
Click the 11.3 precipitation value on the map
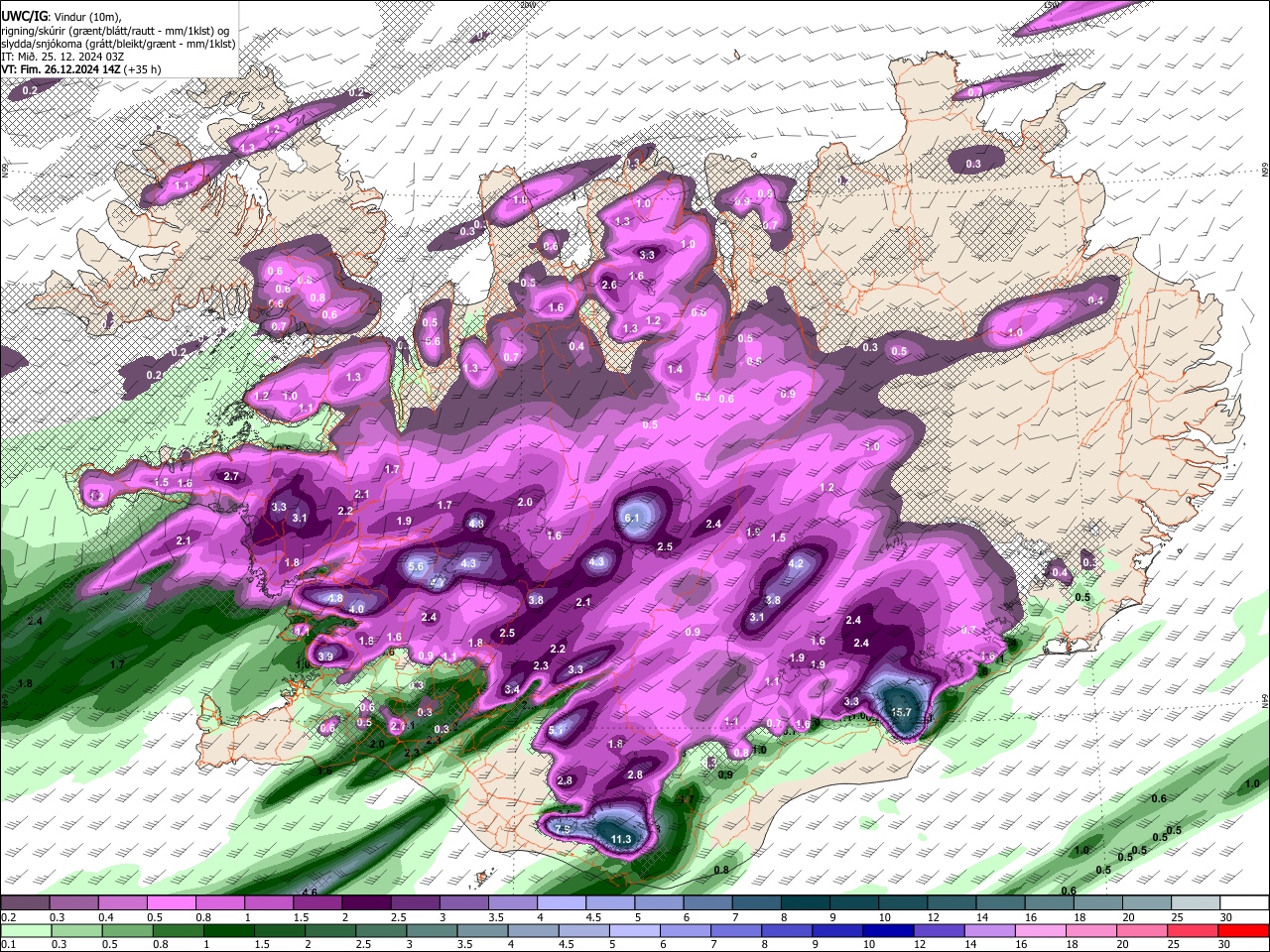click(621, 839)
